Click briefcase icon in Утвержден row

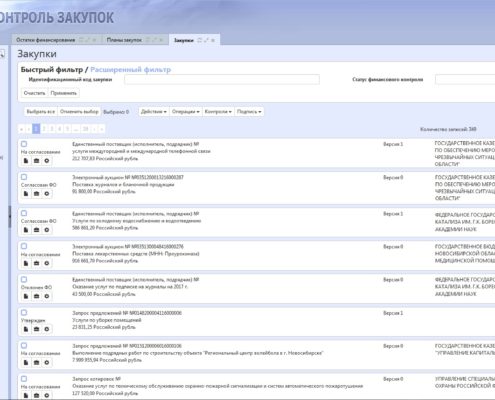click(36, 329)
